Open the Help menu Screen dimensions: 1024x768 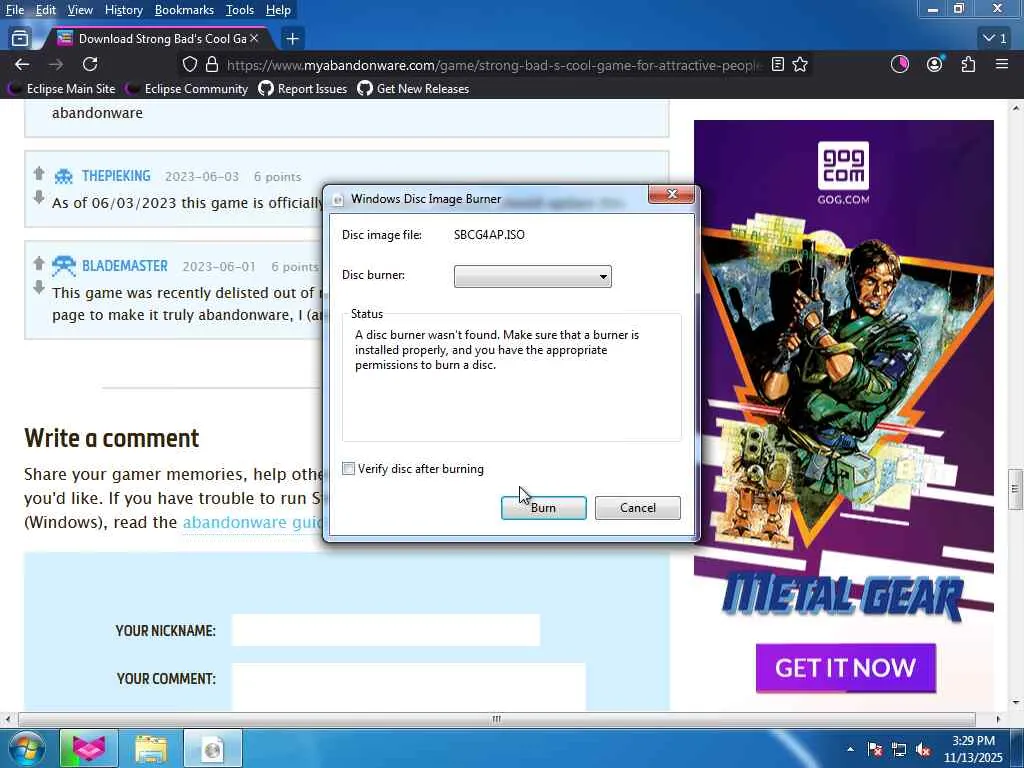point(278,10)
